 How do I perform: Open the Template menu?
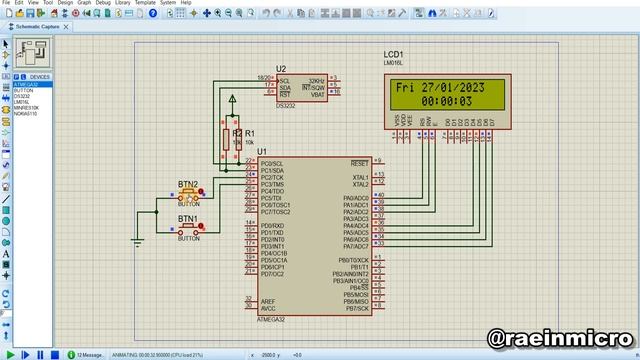pos(145,2)
